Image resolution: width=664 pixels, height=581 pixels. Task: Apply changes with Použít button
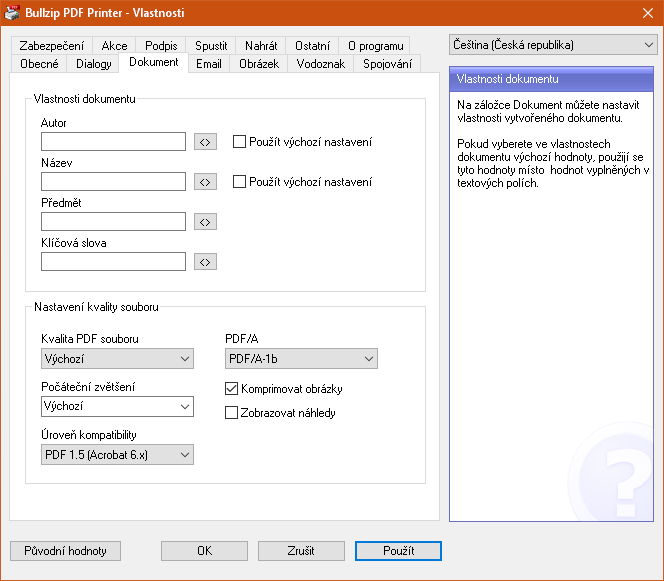click(x=398, y=551)
